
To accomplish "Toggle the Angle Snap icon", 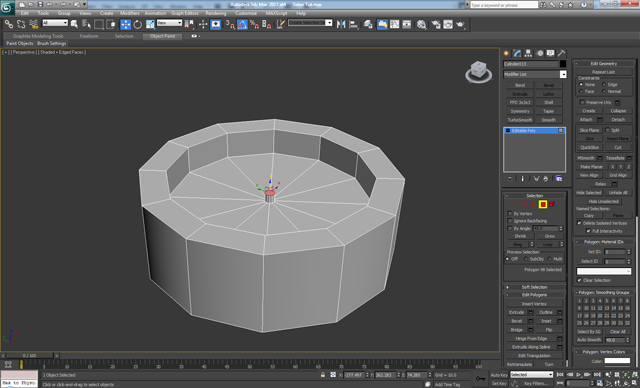I will 242,24.
